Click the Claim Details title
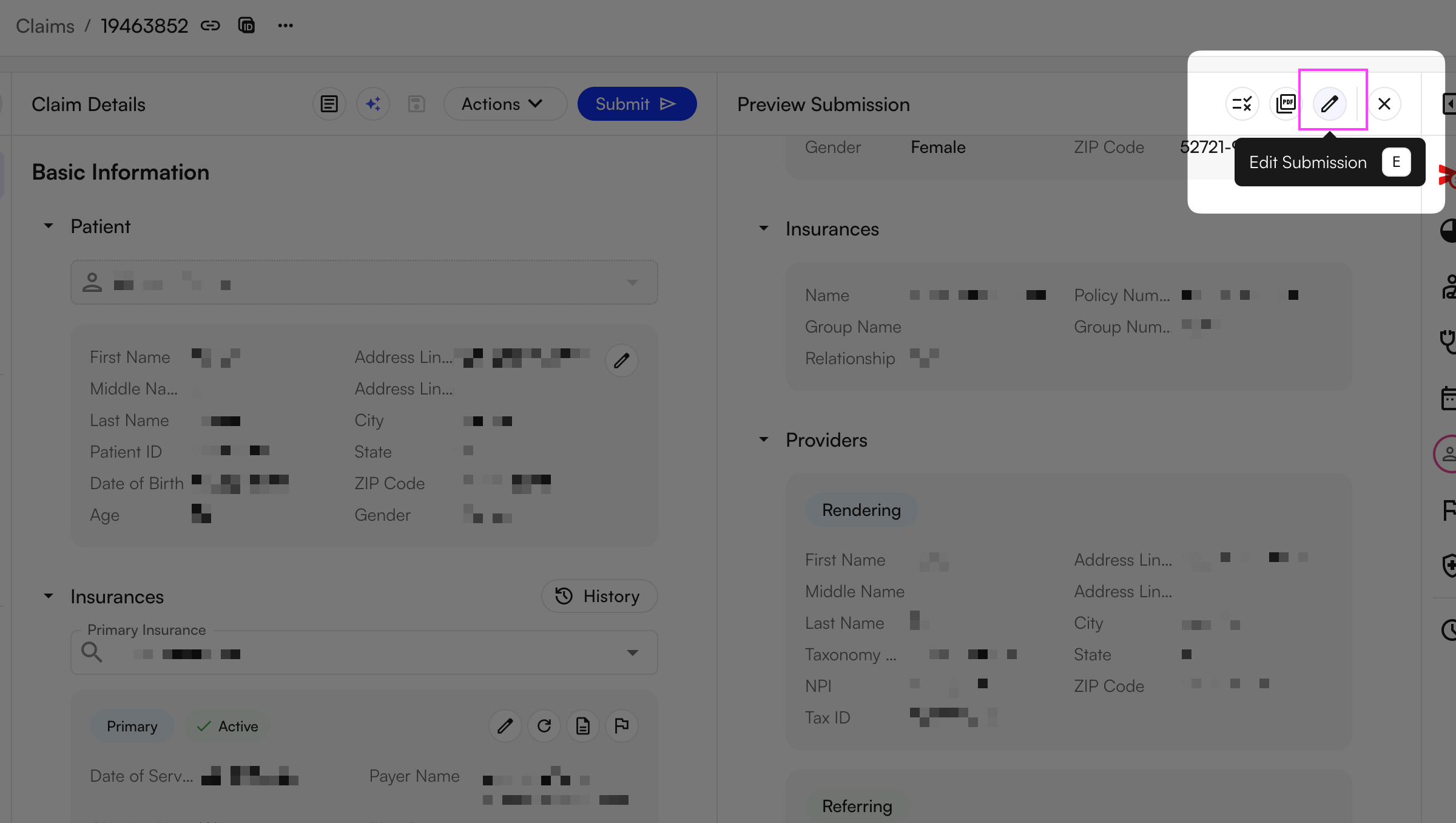Screen dimensions: 1456x823 pos(89,104)
